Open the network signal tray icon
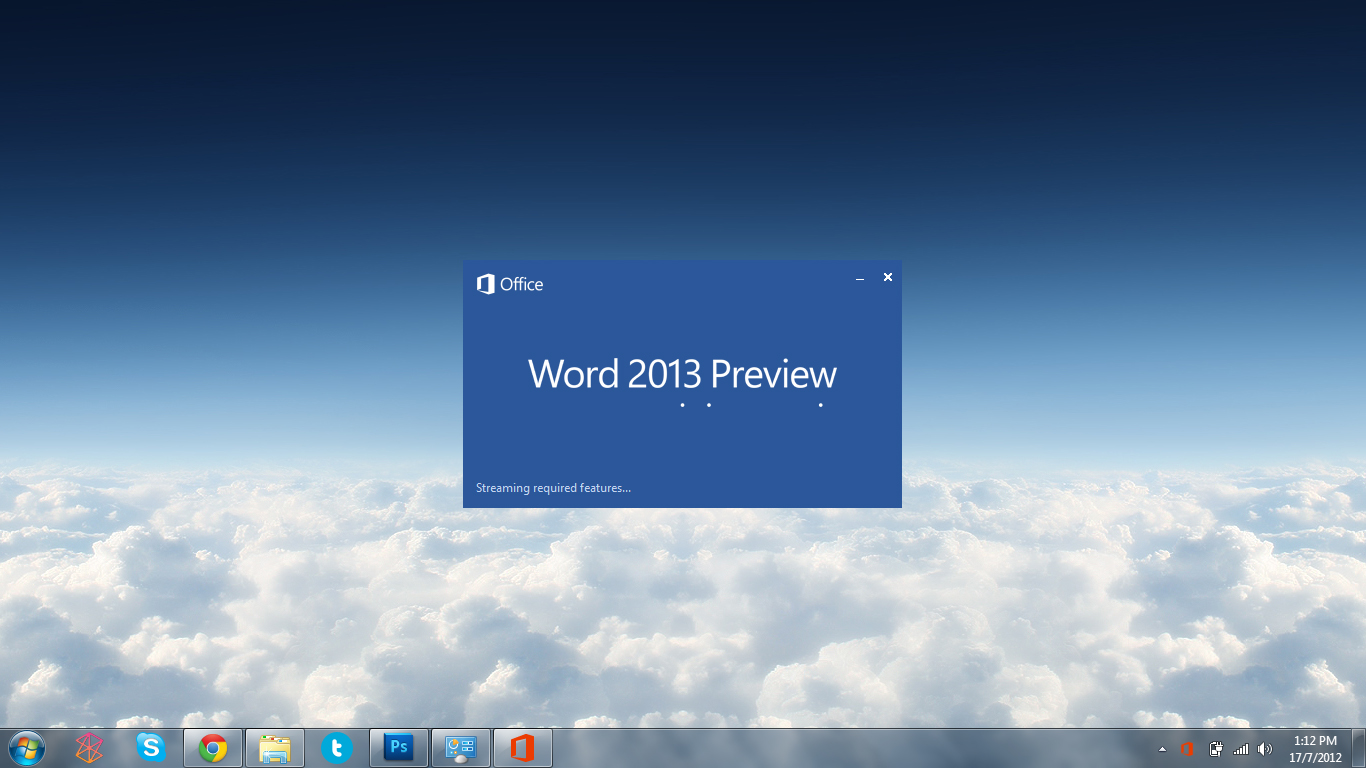The height and width of the screenshot is (768, 1366). [x=1241, y=749]
